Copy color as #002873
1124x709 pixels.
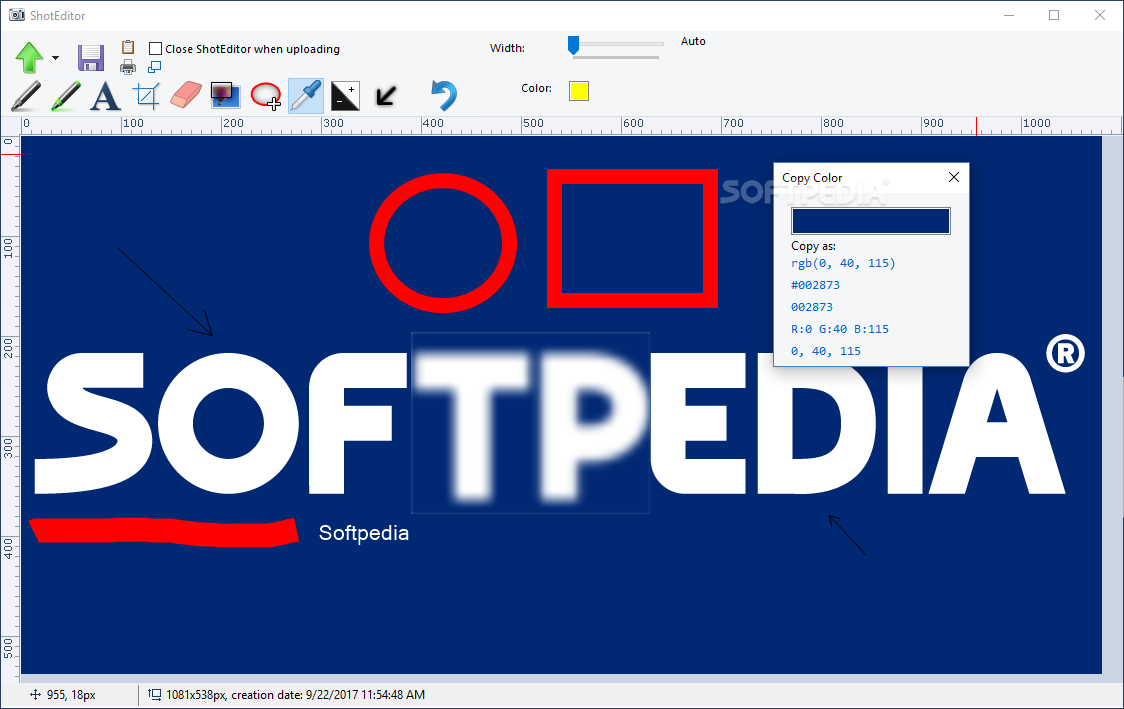click(815, 285)
